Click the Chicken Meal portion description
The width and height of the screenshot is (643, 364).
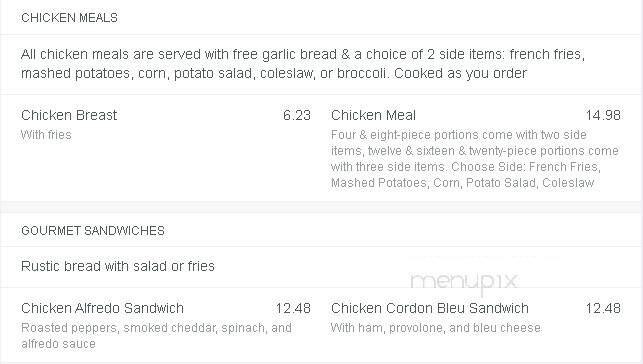tap(474, 159)
